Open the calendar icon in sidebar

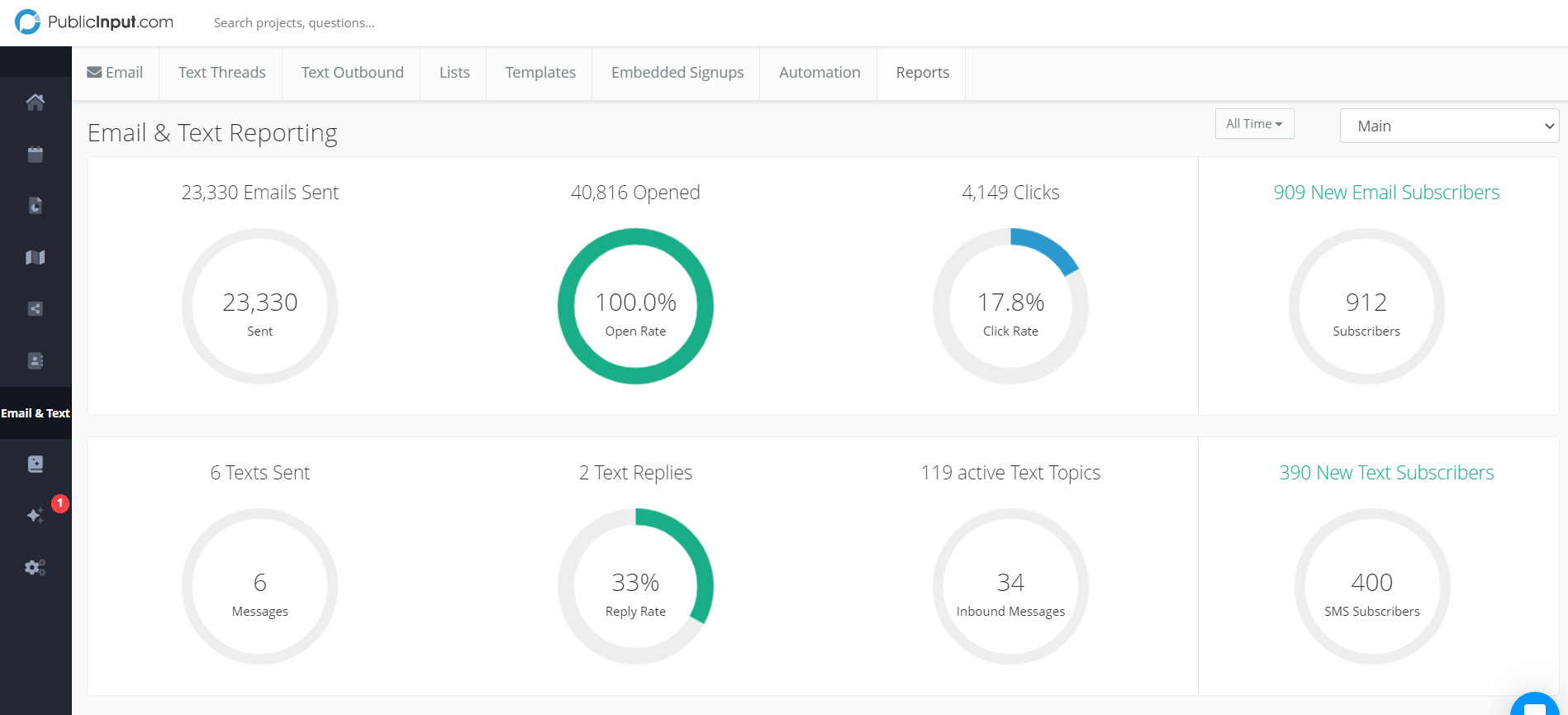tap(35, 155)
